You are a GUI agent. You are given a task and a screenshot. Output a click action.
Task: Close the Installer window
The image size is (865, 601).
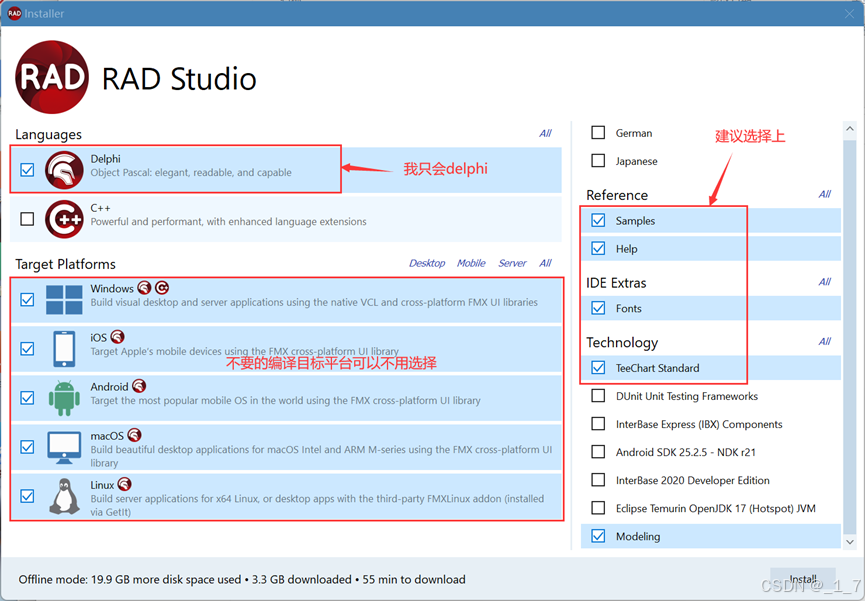point(850,14)
